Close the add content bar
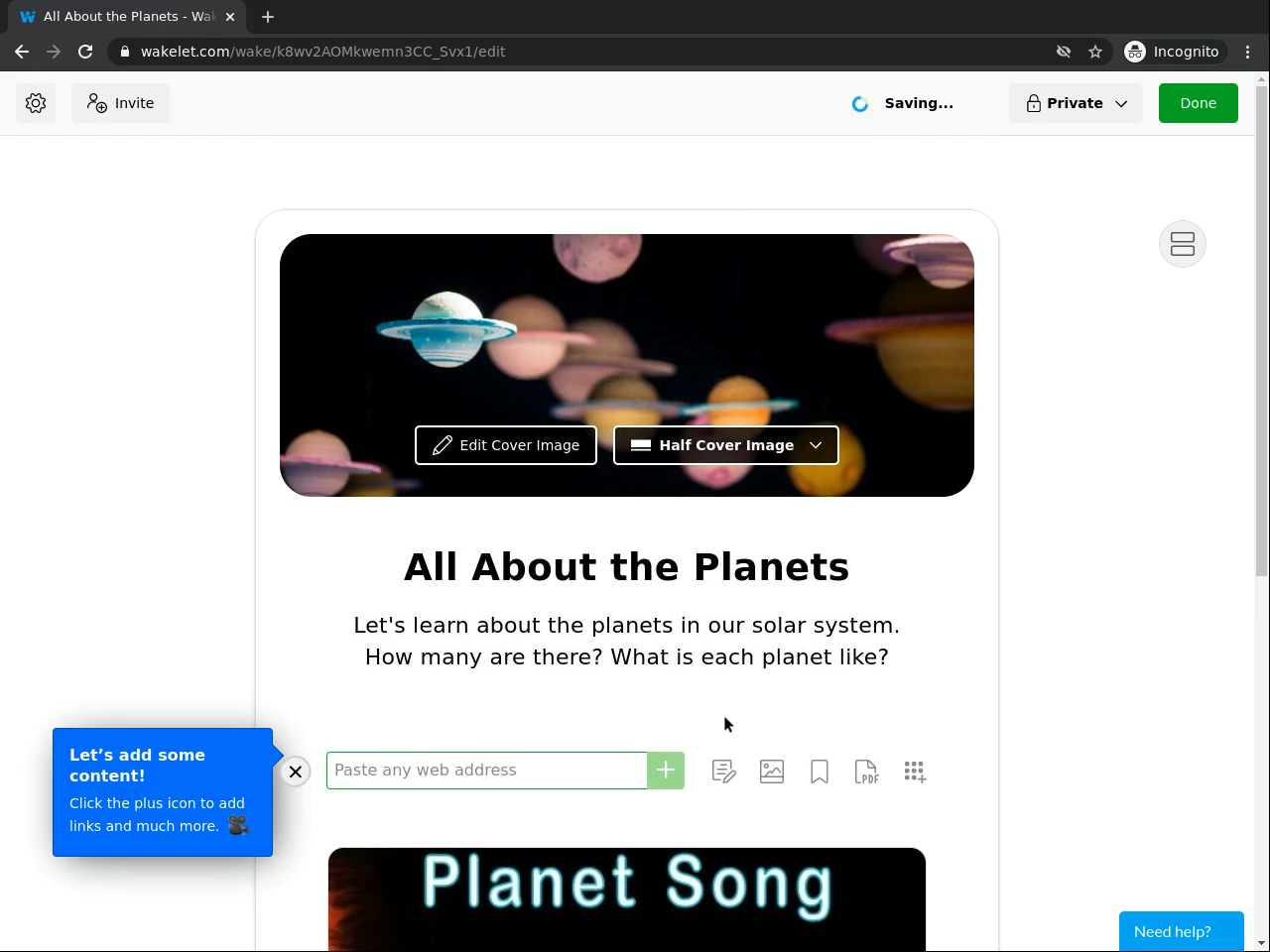 click(296, 772)
